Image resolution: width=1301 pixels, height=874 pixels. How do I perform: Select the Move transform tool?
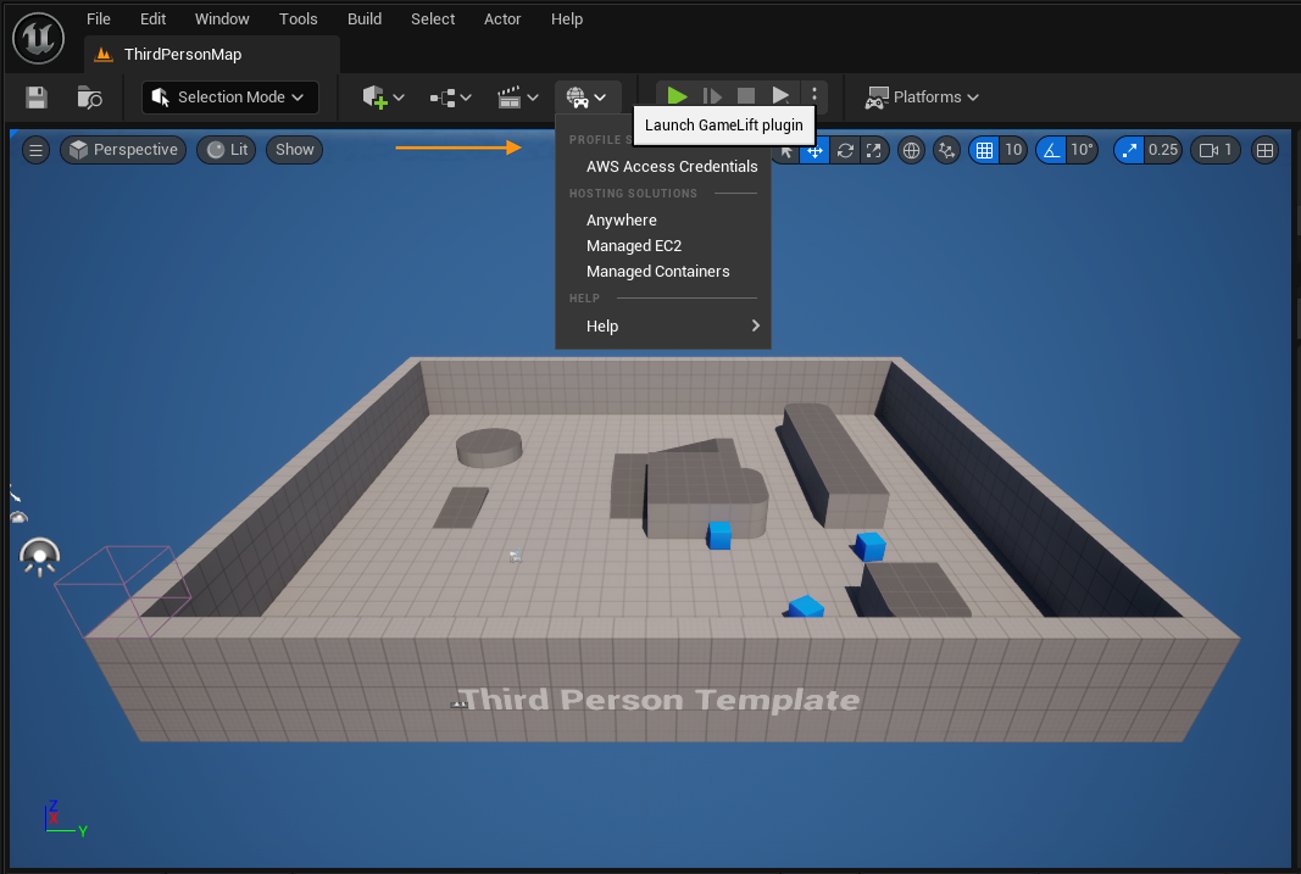815,150
